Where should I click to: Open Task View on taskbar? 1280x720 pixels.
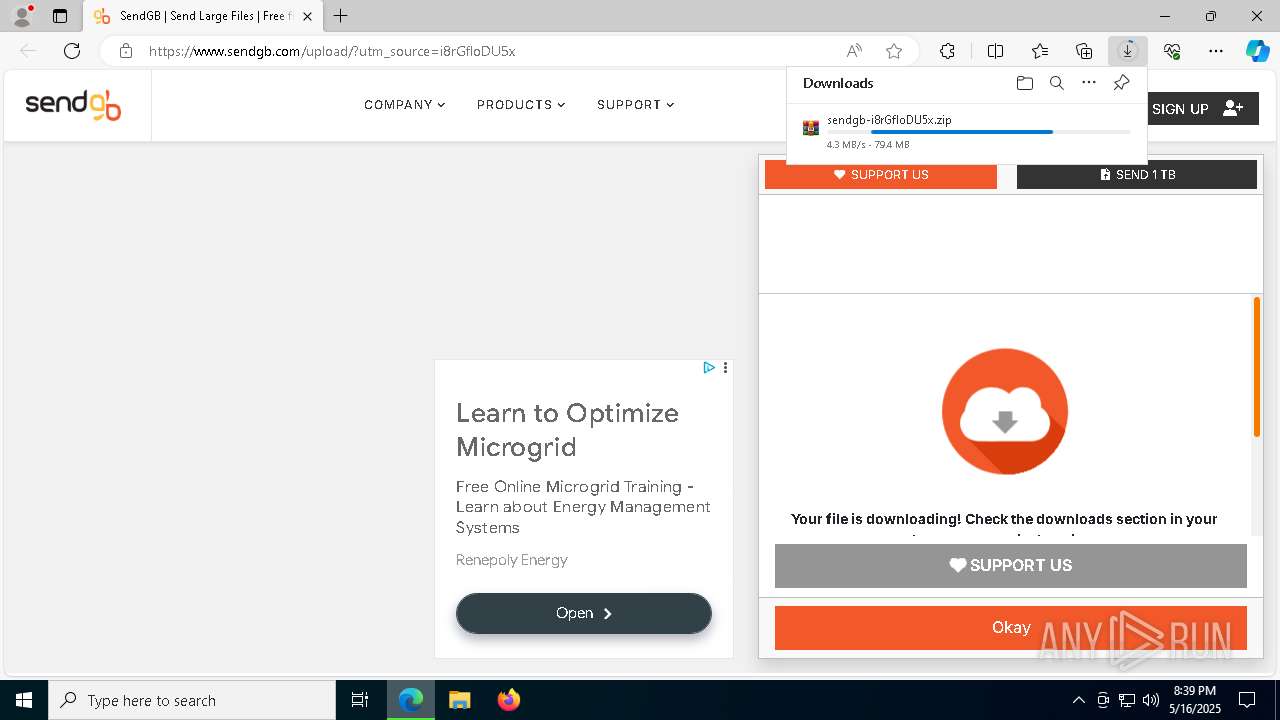pos(360,700)
